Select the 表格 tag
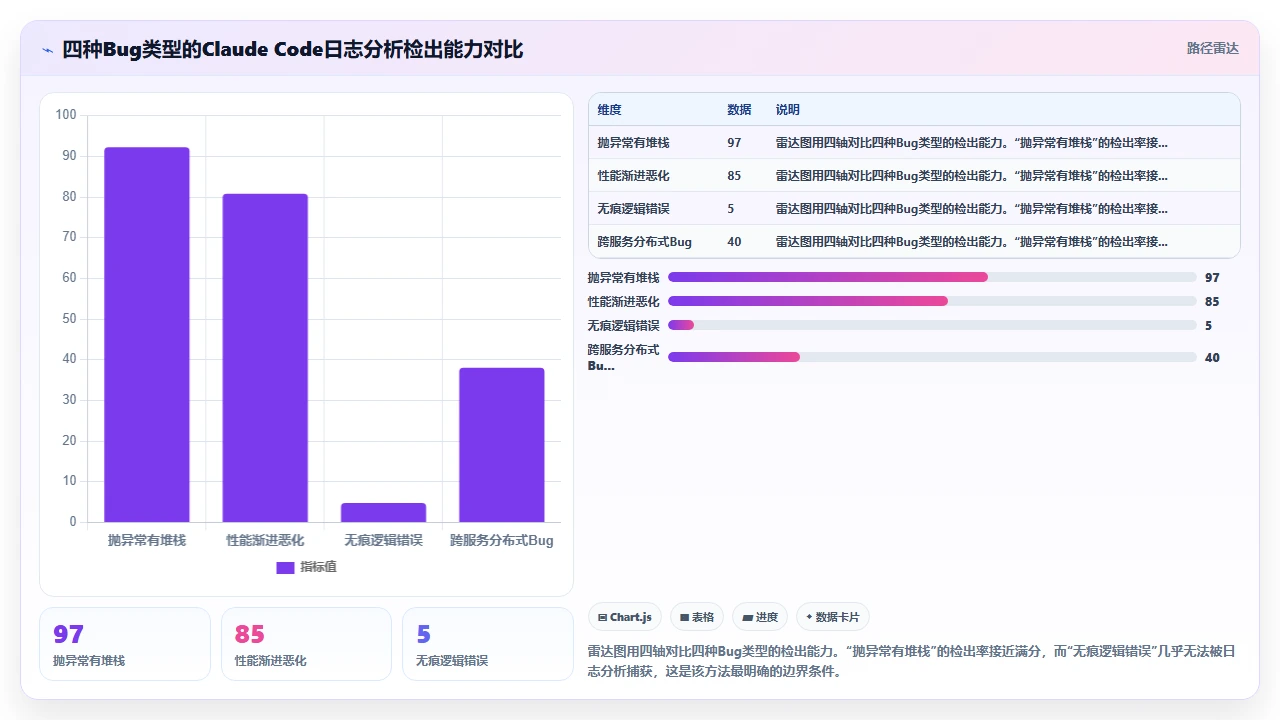Viewport: 1280px width, 720px height. coord(696,617)
